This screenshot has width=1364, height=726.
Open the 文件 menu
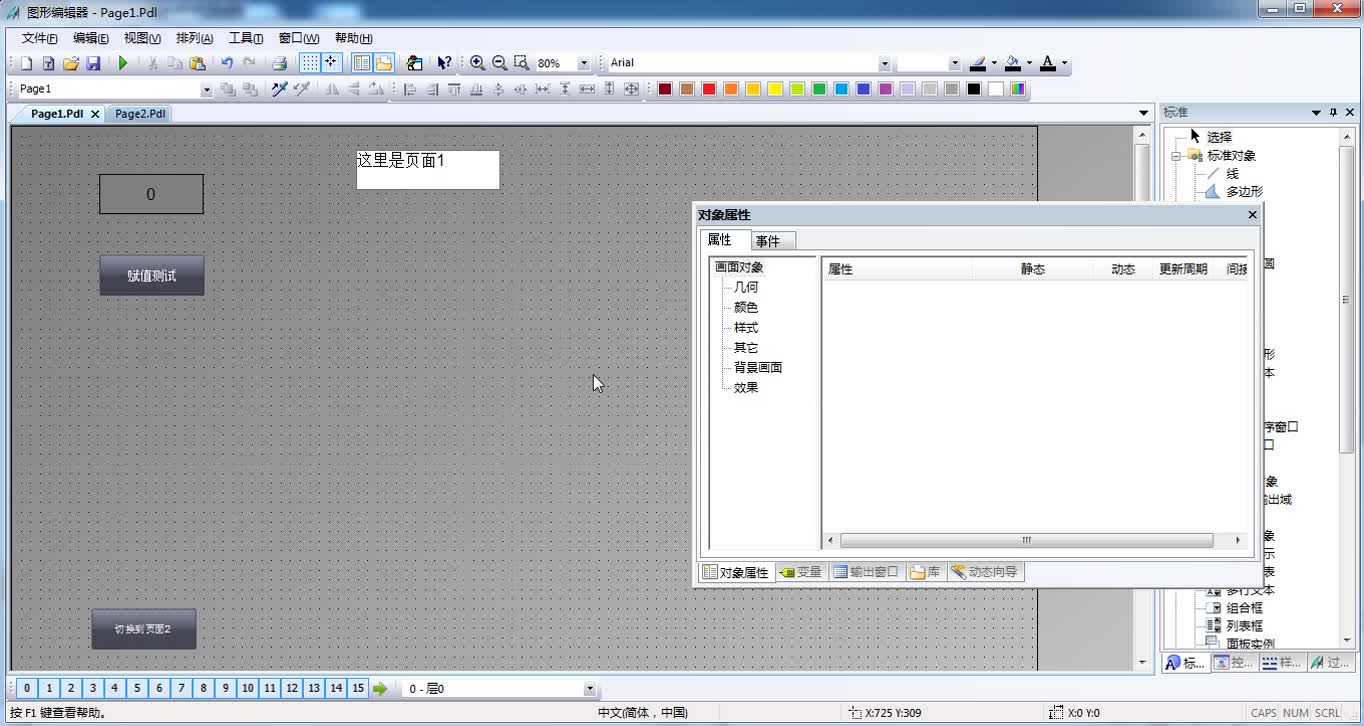tap(40, 38)
